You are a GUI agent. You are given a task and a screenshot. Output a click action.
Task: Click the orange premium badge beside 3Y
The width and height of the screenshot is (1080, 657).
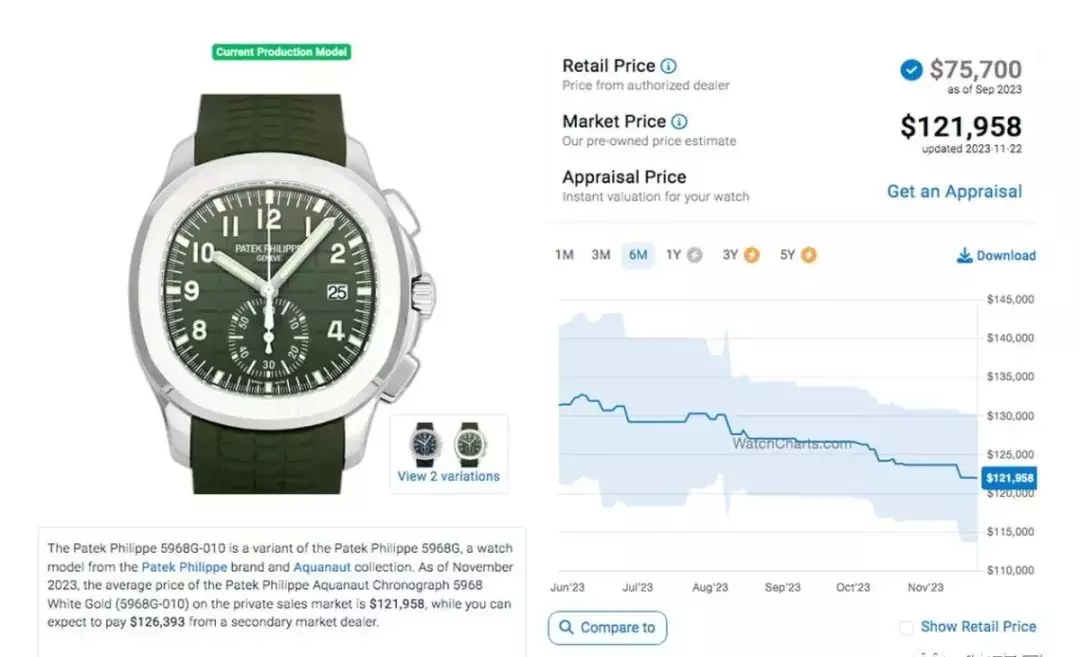[751, 256]
